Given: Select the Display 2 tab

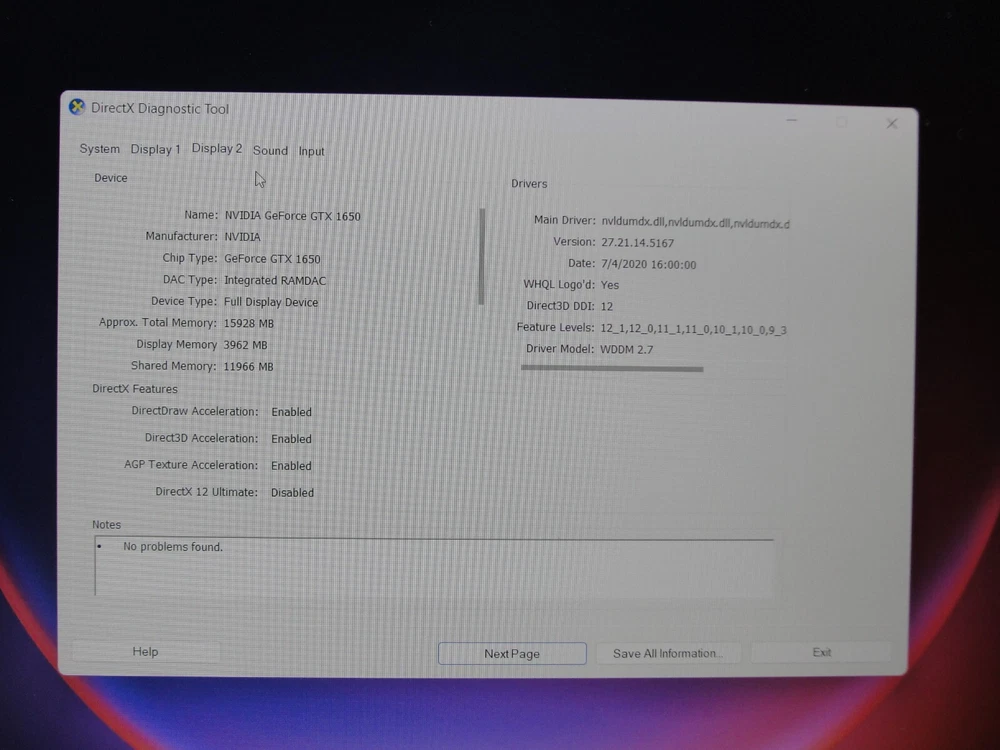Looking at the screenshot, I should tap(216, 148).
